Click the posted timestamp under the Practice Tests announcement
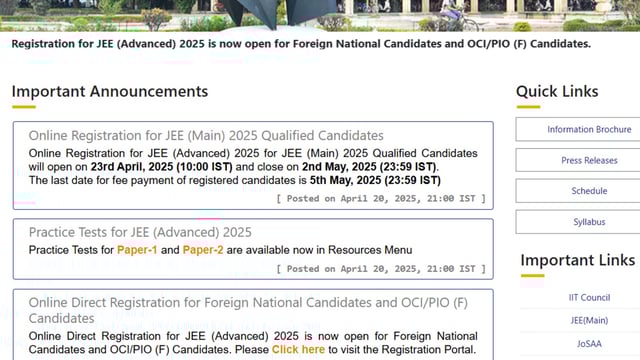This screenshot has width=640, height=360. click(381, 269)
